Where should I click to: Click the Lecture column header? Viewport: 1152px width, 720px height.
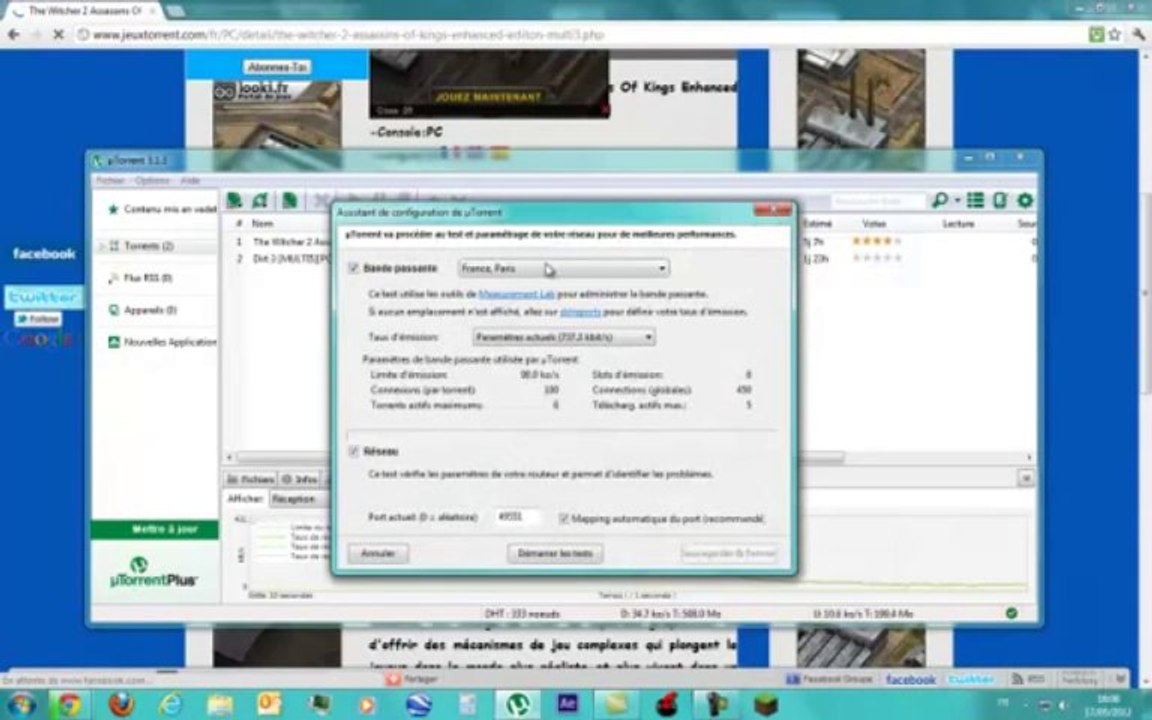pos(958,223)
